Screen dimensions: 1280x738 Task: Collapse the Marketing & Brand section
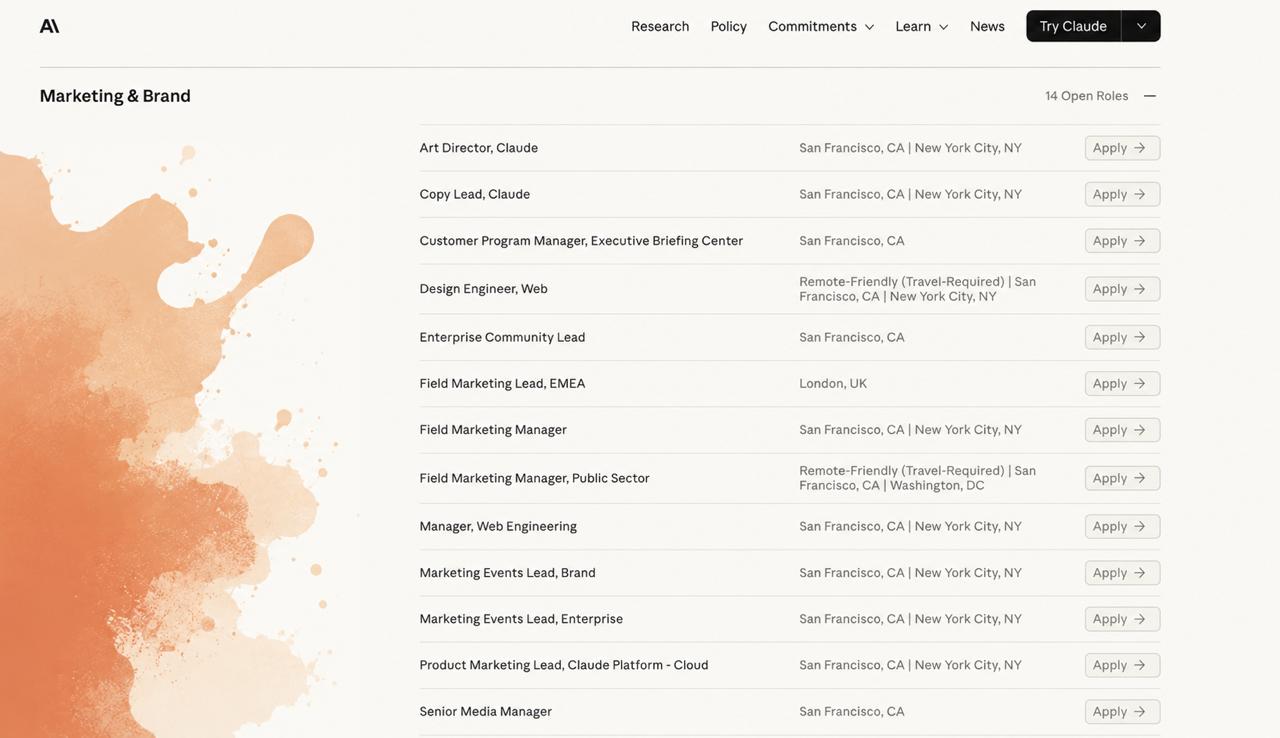1150,96
